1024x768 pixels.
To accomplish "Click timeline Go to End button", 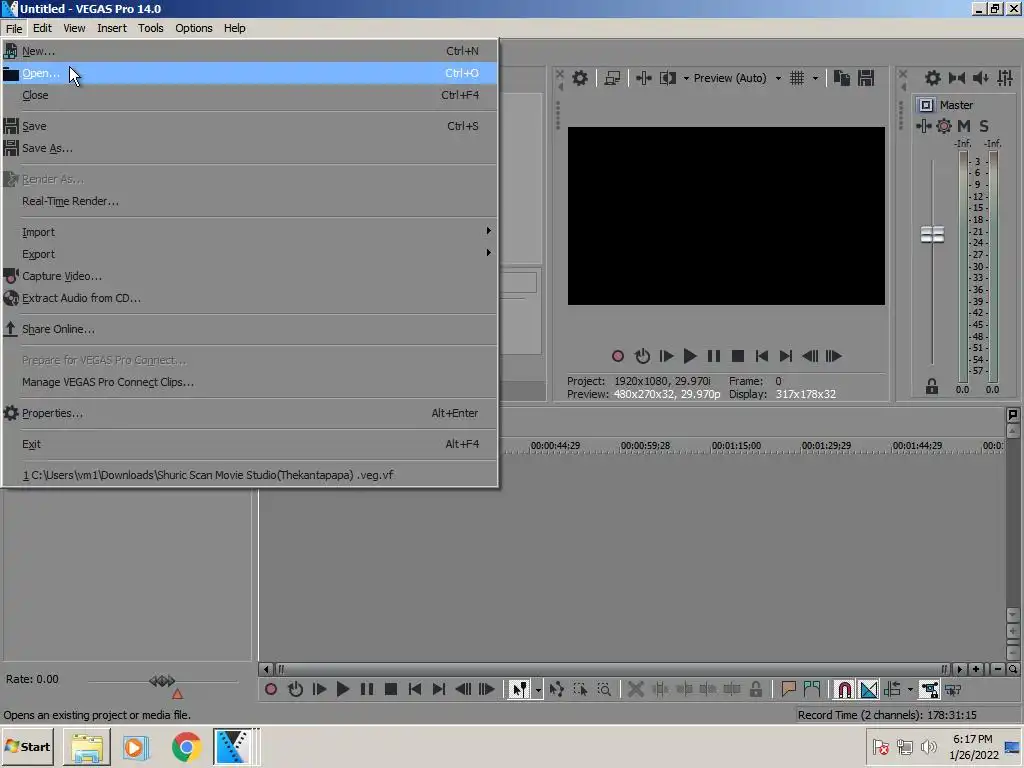I will (x=439, y=689).
